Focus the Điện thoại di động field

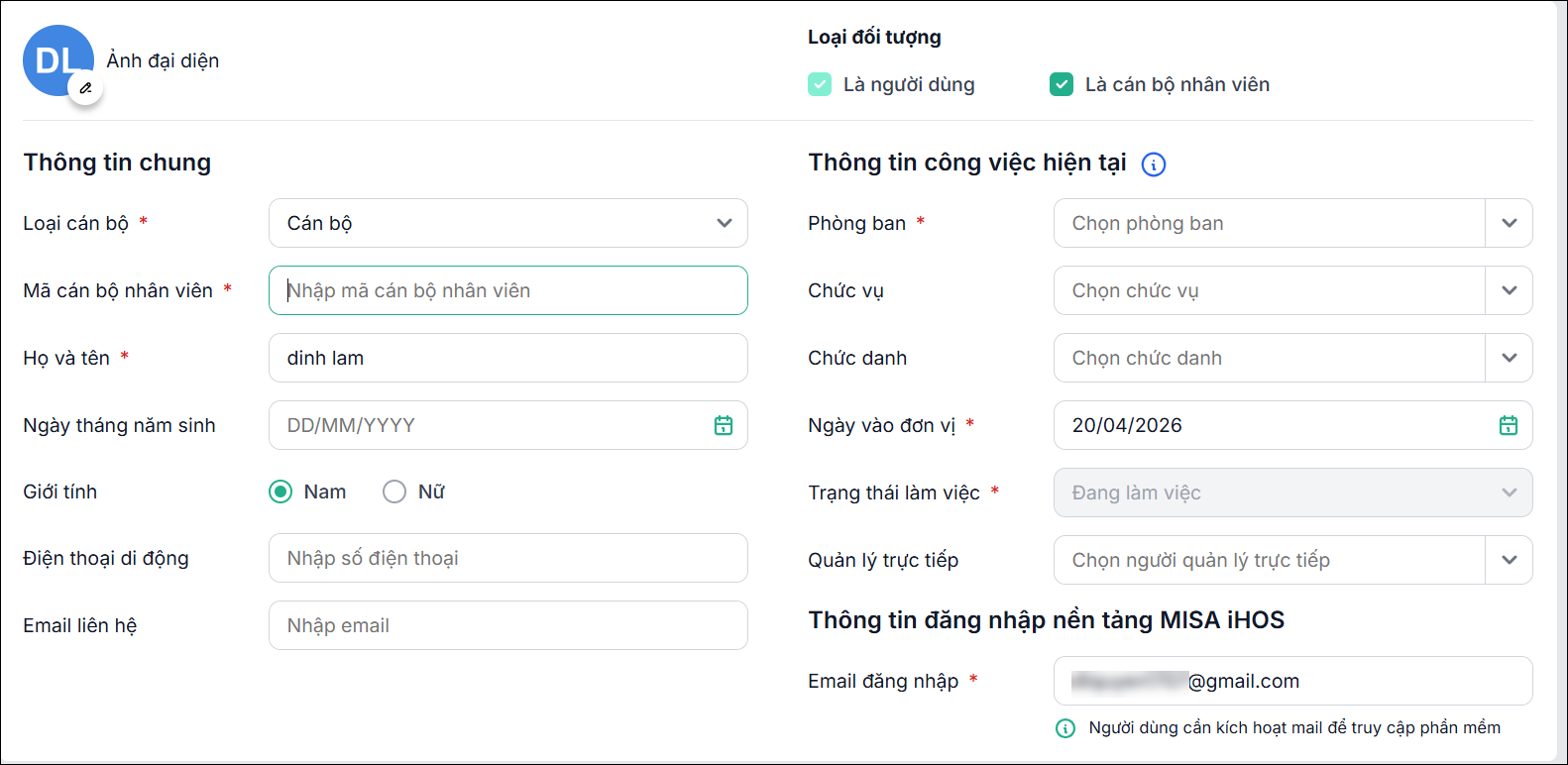[x=507, y=558]
